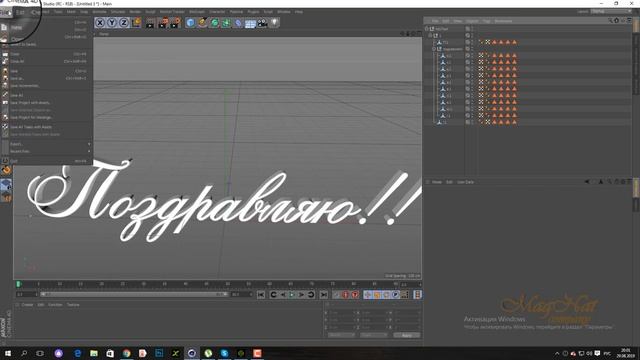640x360 pixels.
Task: Toggle Position keyframe recording icon
Action: point(368,295)
